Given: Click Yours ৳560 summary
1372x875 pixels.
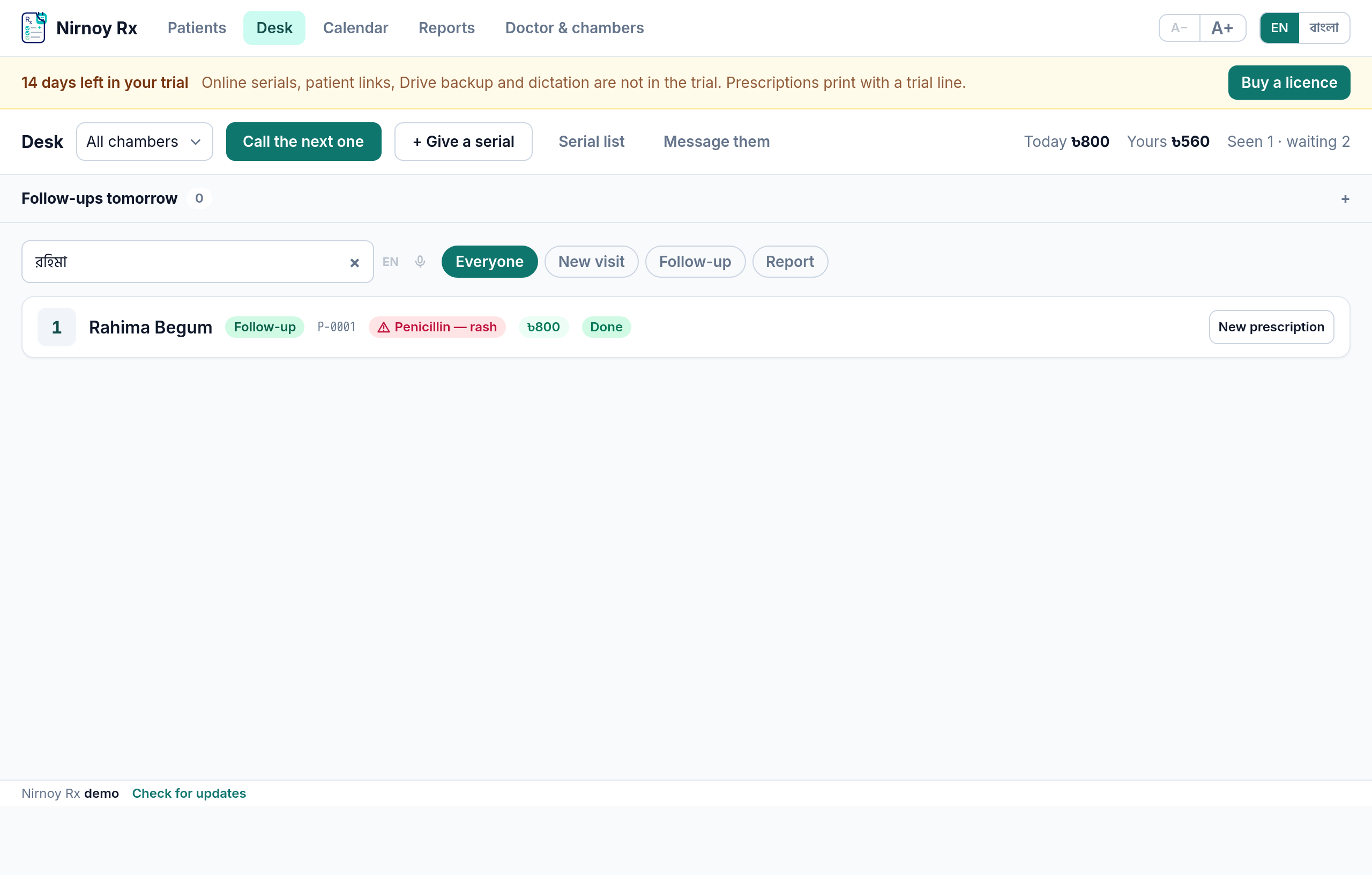Looking at the screenshot, I should (1167, 142).
